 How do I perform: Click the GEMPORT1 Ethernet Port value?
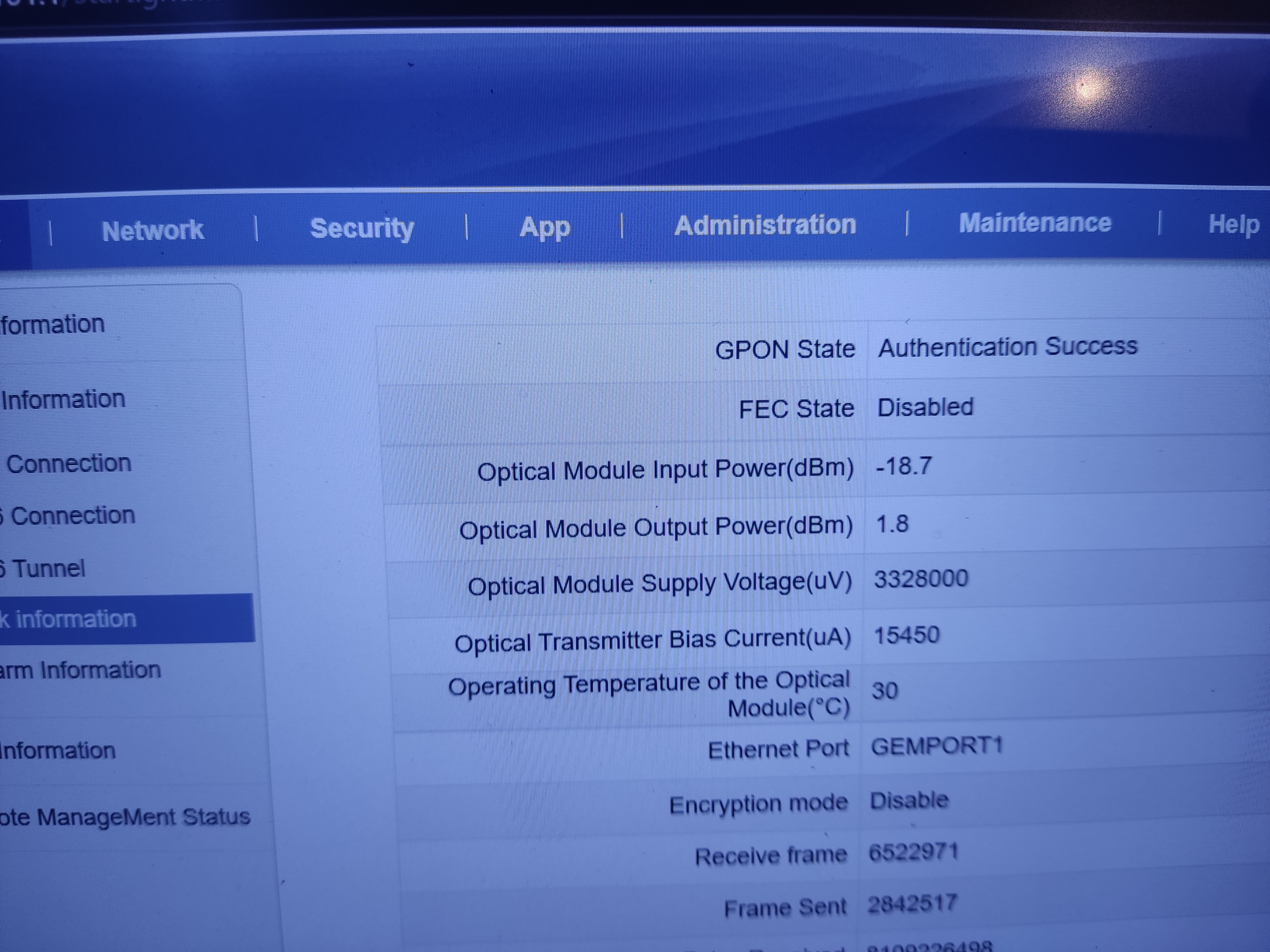(936, 746)
